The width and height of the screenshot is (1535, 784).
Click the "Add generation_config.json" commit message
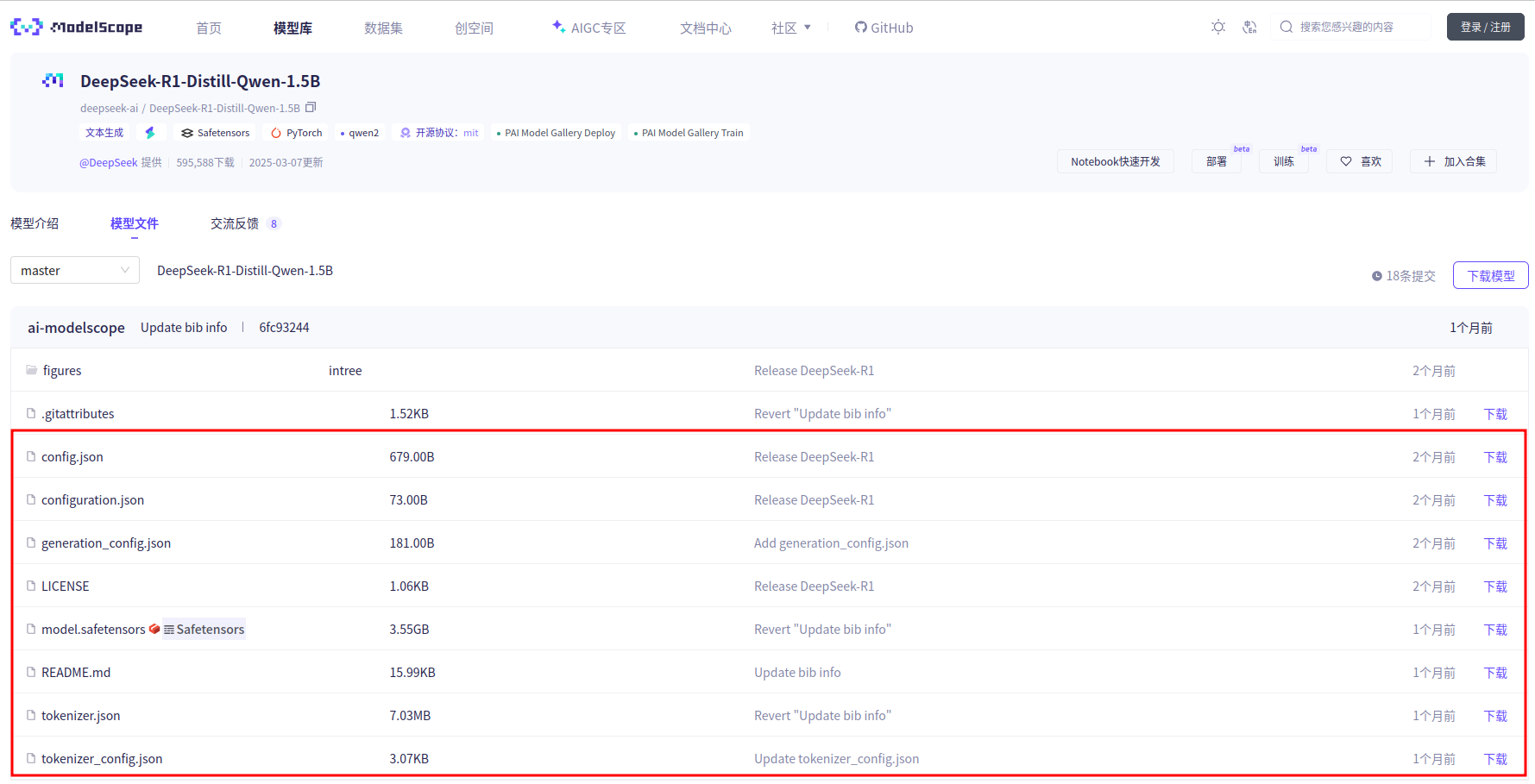[831, 543]
